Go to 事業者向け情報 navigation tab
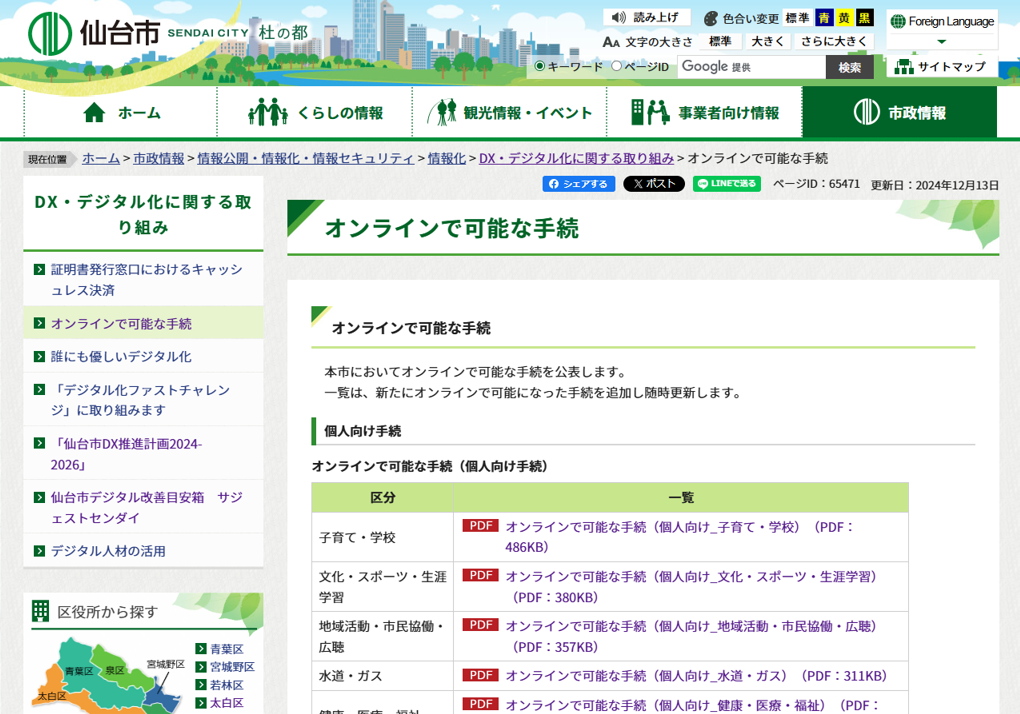 pyautogui.click(x=704, y=113)
